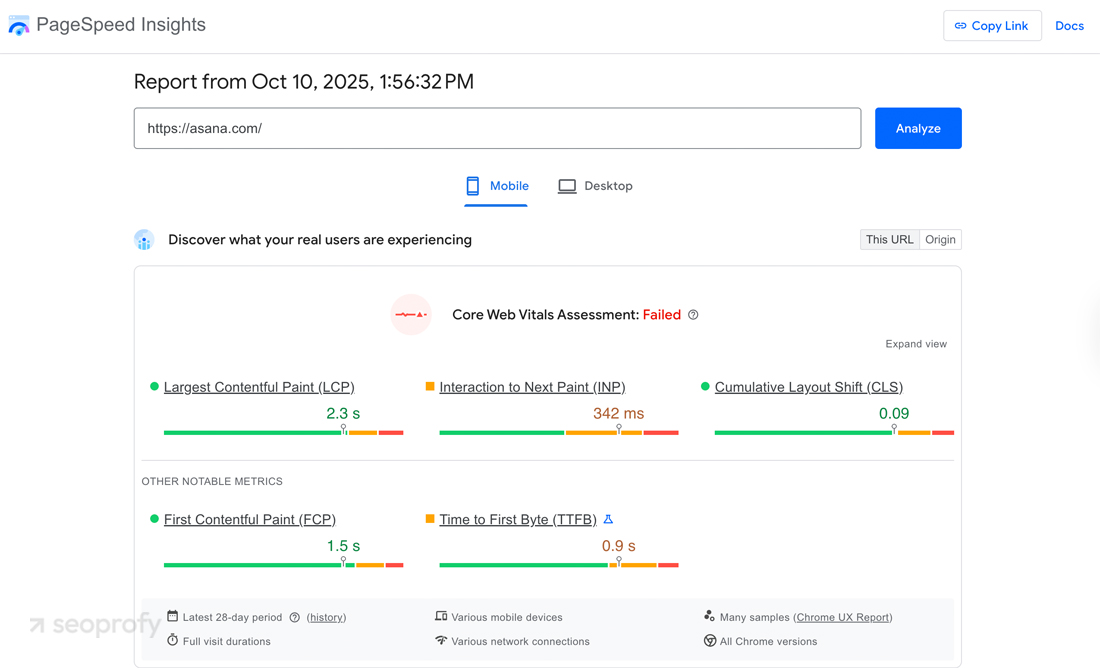The width and height of the screenshot is (1100, 668).
Task: Click the Analyze button
Action: pos(917,128)
